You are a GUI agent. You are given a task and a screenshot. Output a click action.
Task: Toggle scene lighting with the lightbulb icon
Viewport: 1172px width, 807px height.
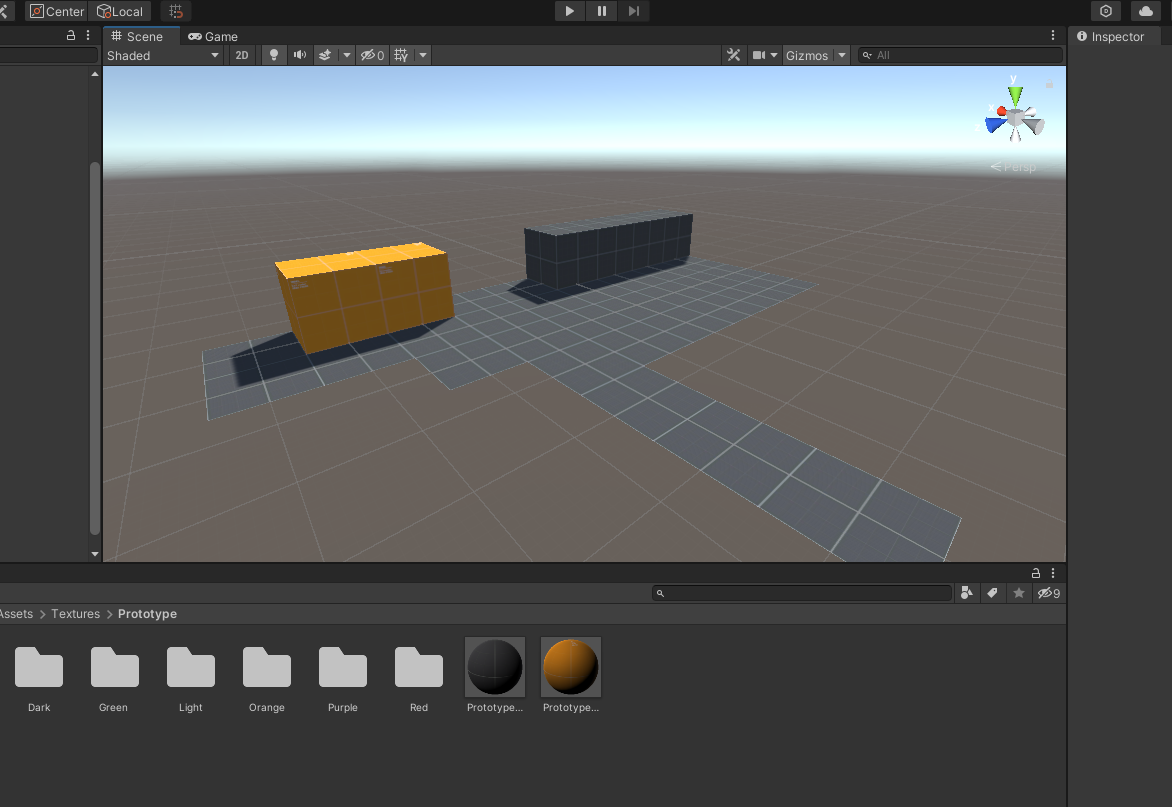click(274, 55)
